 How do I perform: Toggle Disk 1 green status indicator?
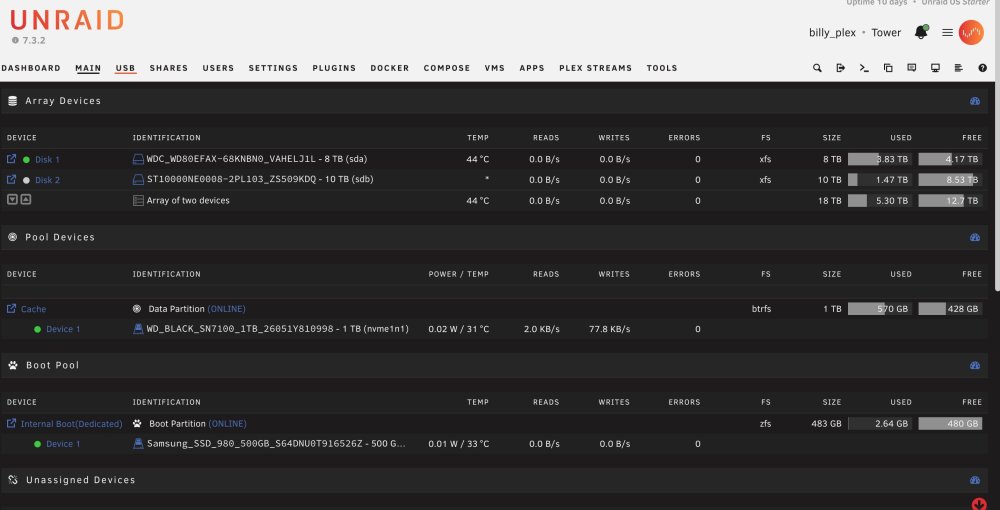26,160
